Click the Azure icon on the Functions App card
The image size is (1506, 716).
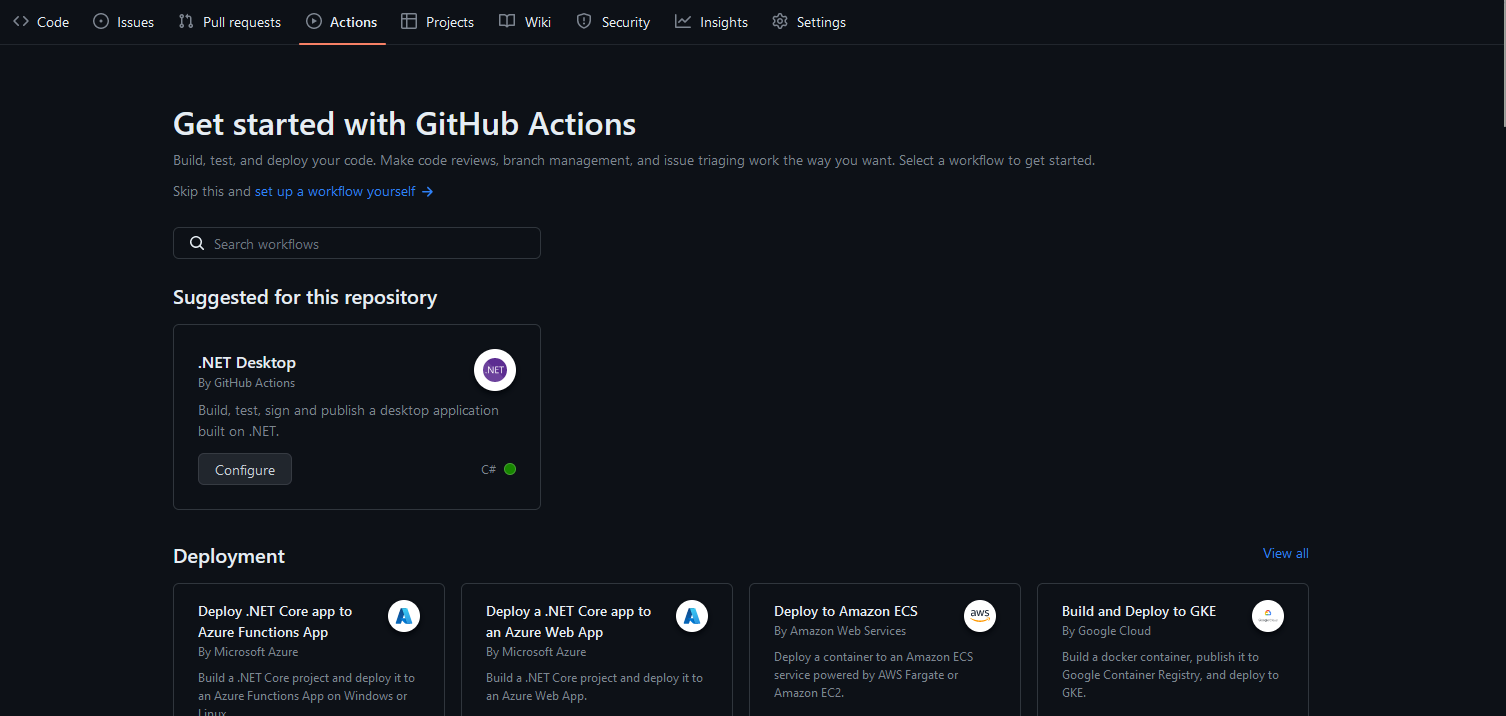[x=404, y=616]
